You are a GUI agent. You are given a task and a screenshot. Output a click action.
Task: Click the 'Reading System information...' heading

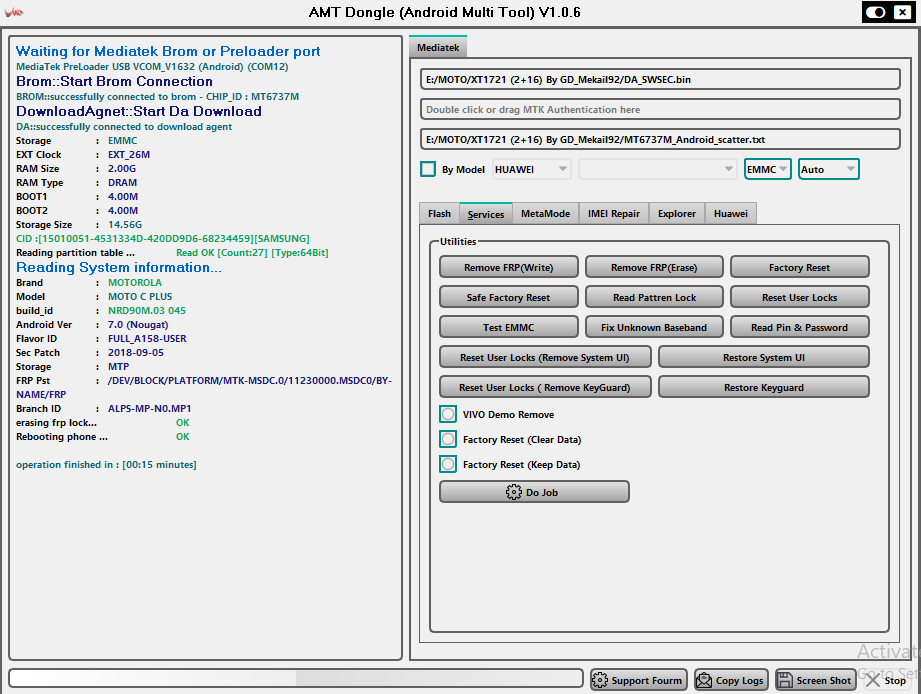pos(119,267)
